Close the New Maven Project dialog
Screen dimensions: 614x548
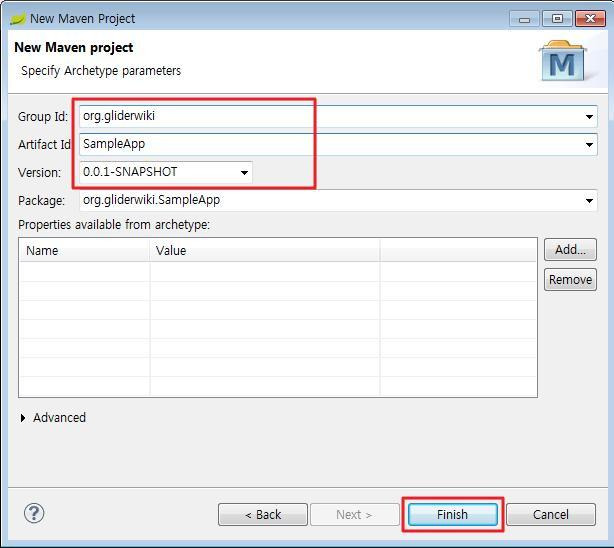[x=590, y=19]
